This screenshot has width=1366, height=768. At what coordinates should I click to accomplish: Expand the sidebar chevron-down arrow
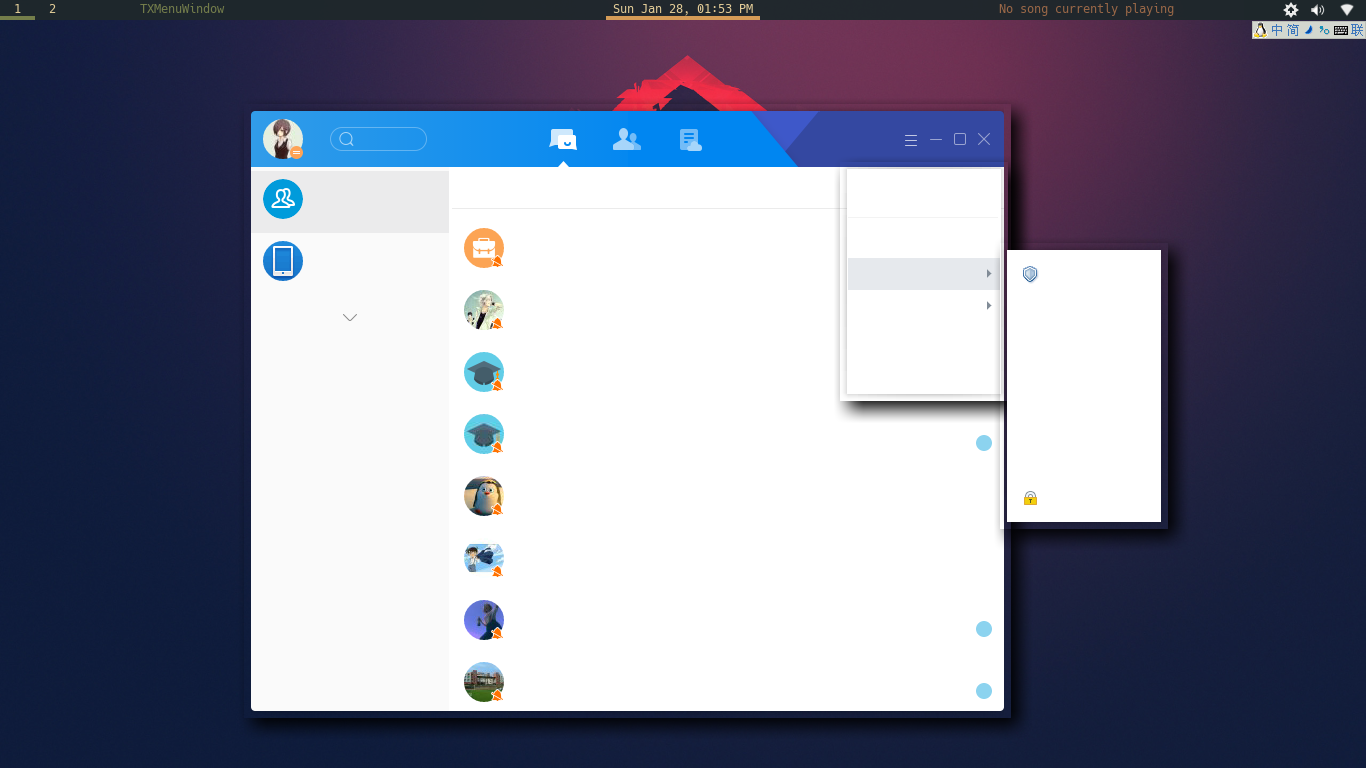[x=350, y=317]
